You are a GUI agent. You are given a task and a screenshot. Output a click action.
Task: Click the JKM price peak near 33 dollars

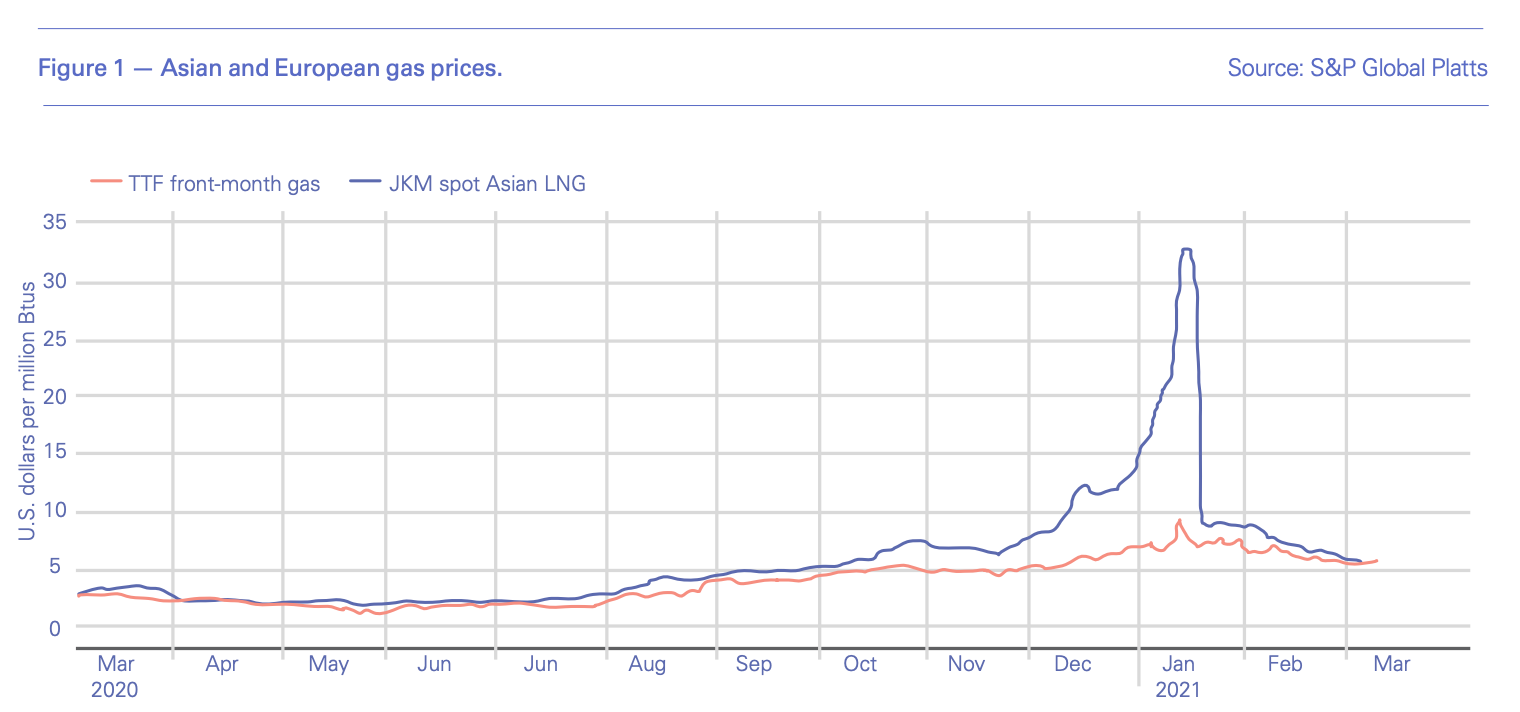[x=1186, y=249]
